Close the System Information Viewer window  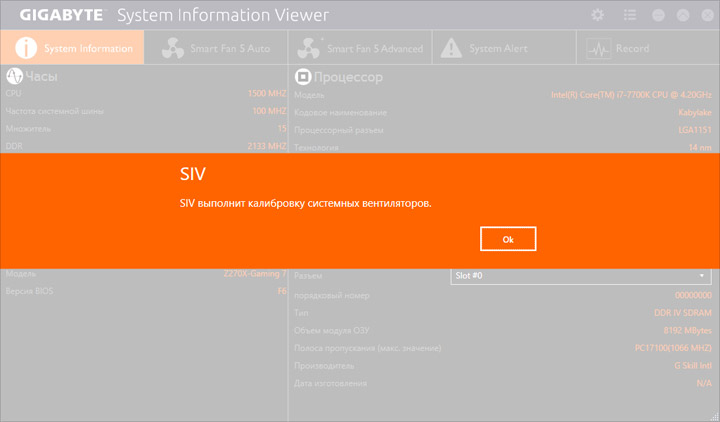pos(708,15)
